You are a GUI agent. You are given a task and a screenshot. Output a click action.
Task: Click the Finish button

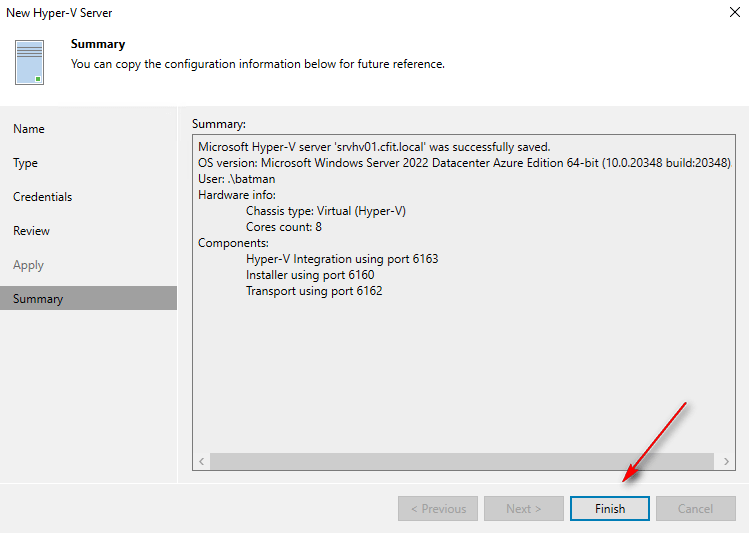point(609,508)
